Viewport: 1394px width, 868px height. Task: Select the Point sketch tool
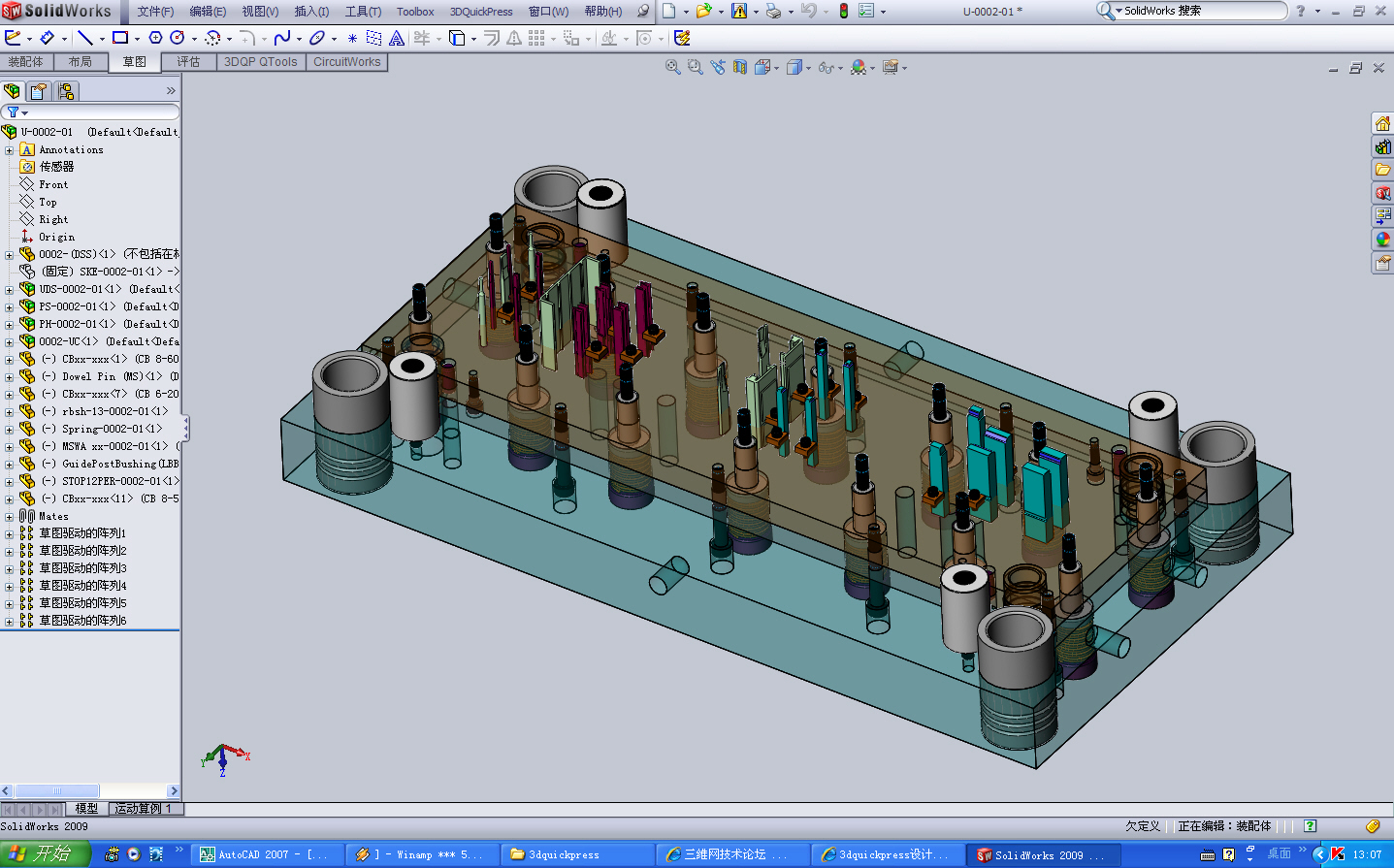(x=352, y=38)
